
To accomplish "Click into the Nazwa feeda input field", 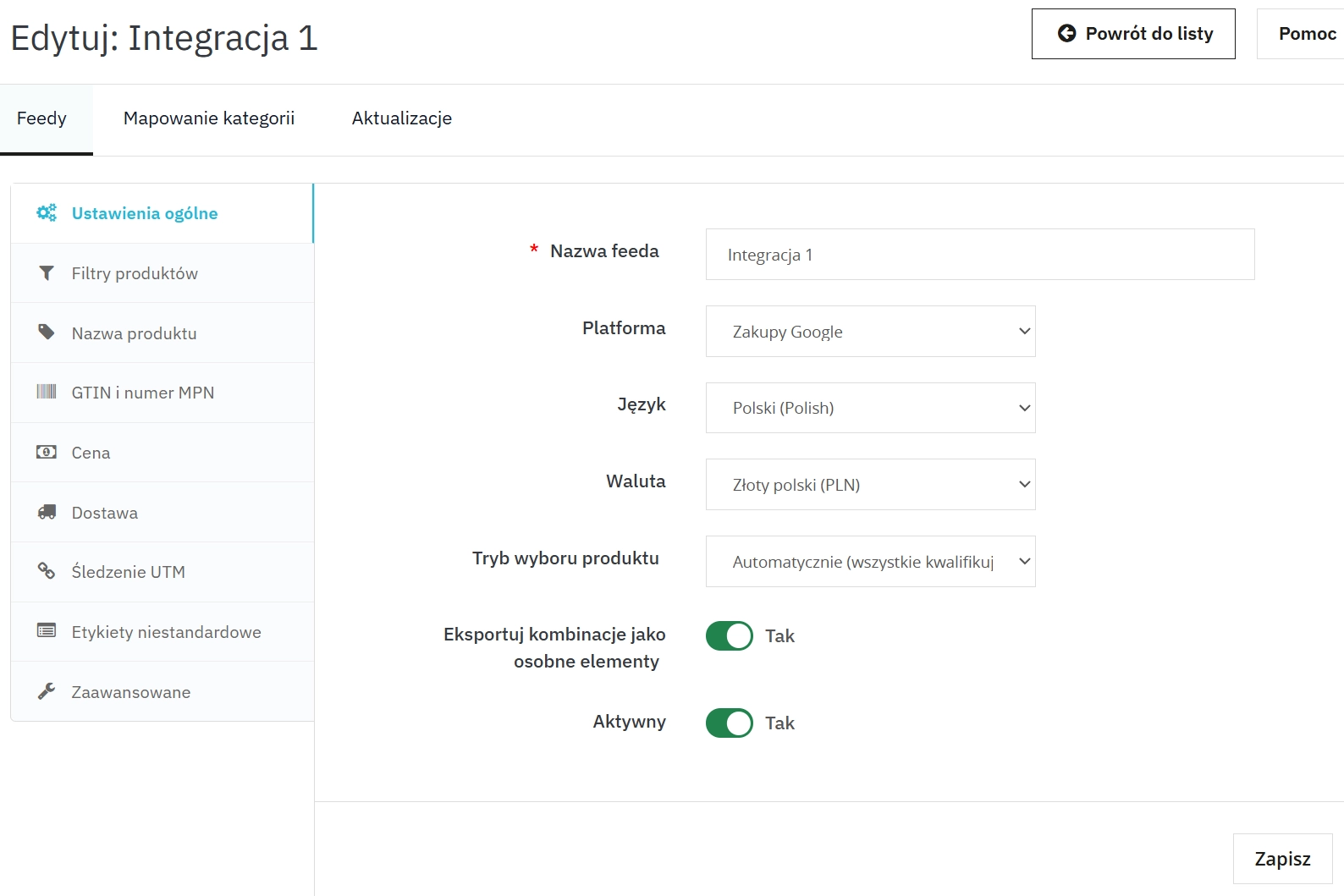I will (980, 255).
